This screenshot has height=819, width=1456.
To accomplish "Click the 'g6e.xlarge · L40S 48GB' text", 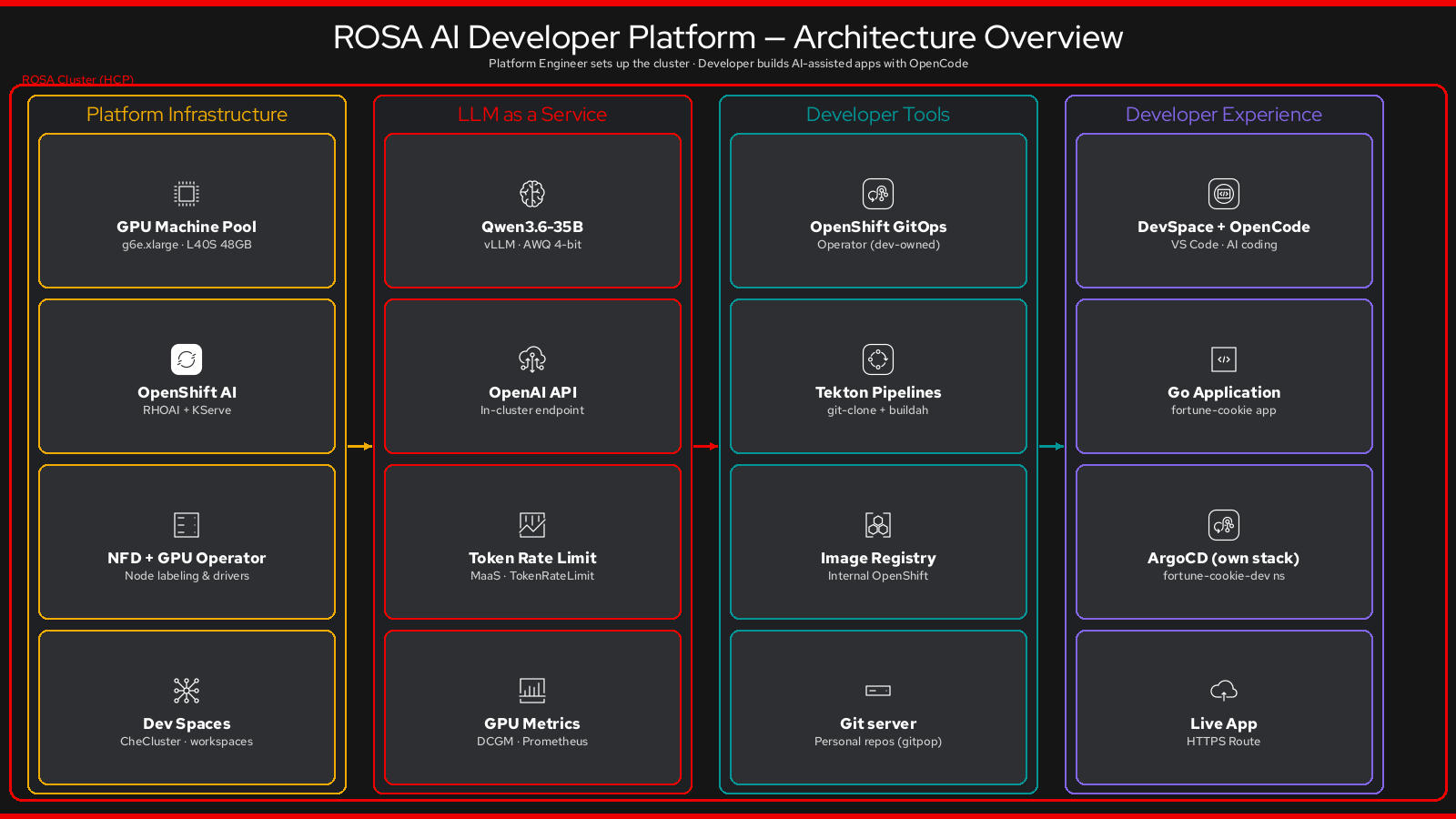I will click(187, 245).
